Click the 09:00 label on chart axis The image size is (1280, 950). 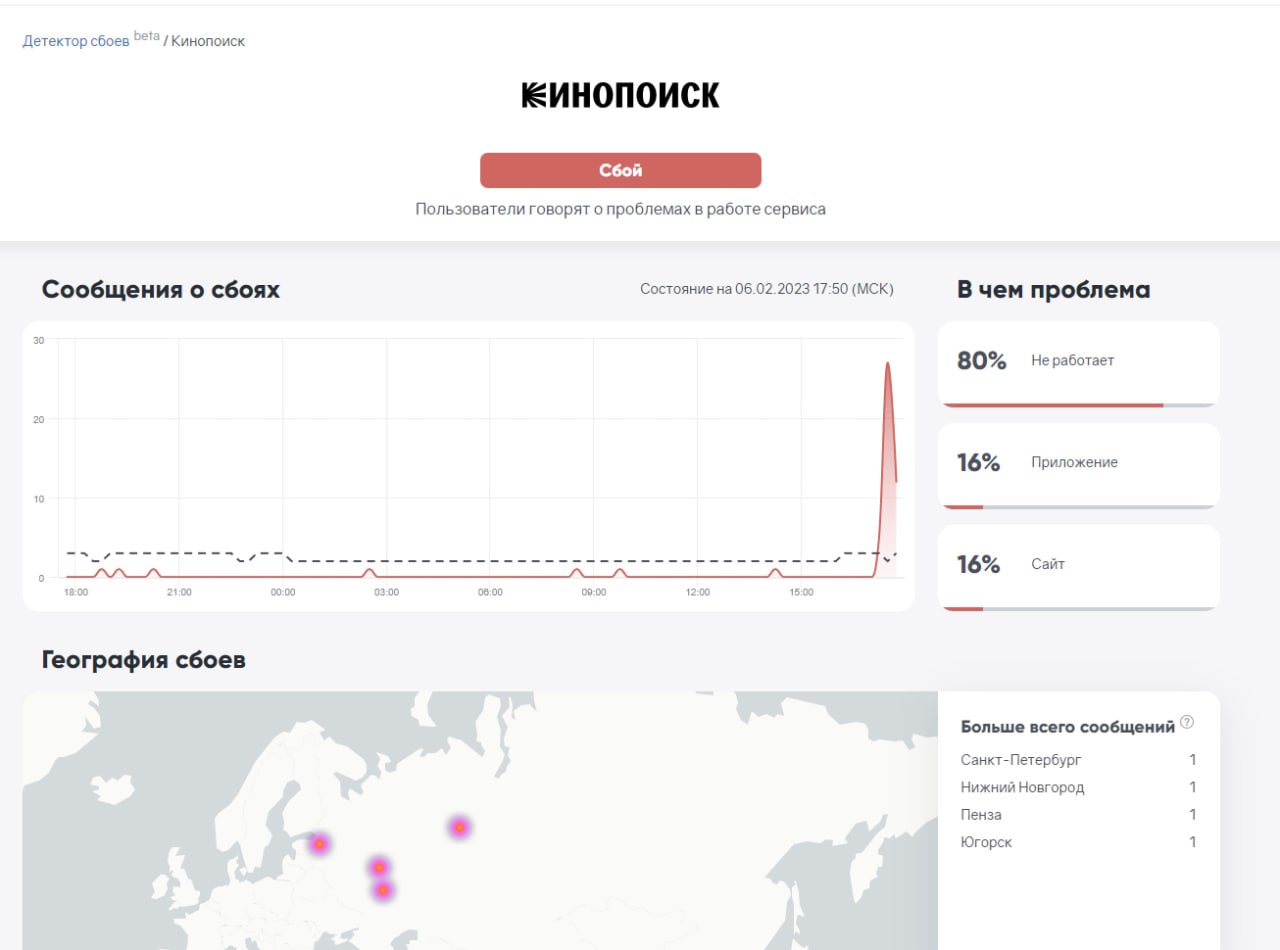click(594, 592)
